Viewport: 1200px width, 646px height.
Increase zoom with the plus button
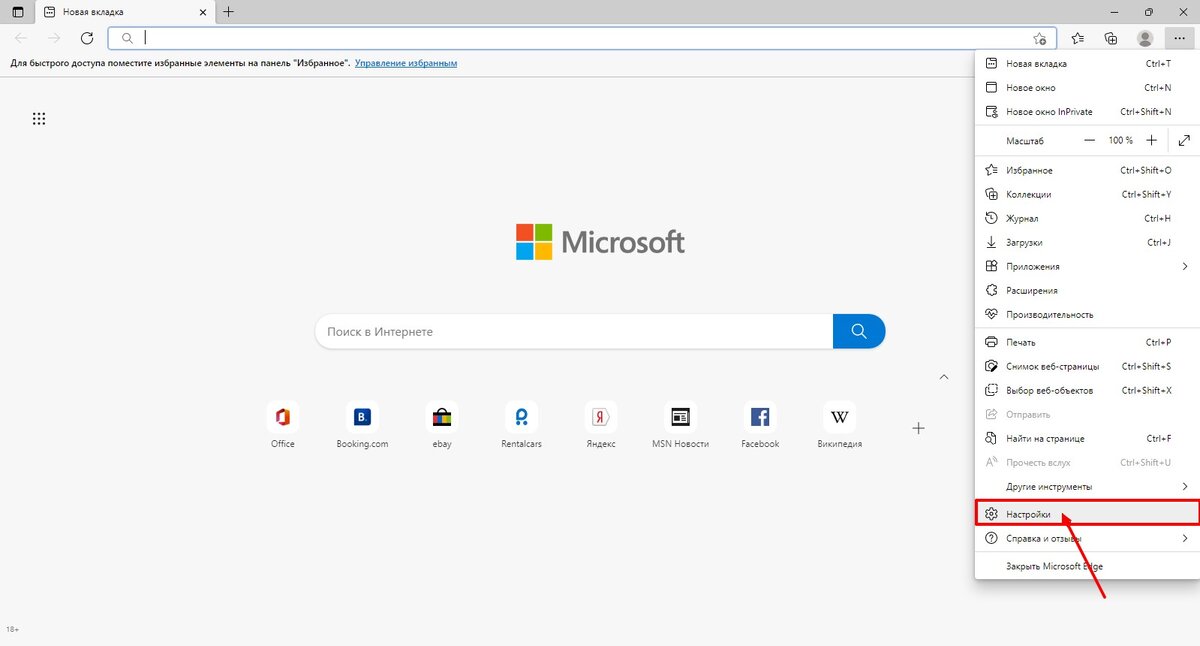(1152, 141)
